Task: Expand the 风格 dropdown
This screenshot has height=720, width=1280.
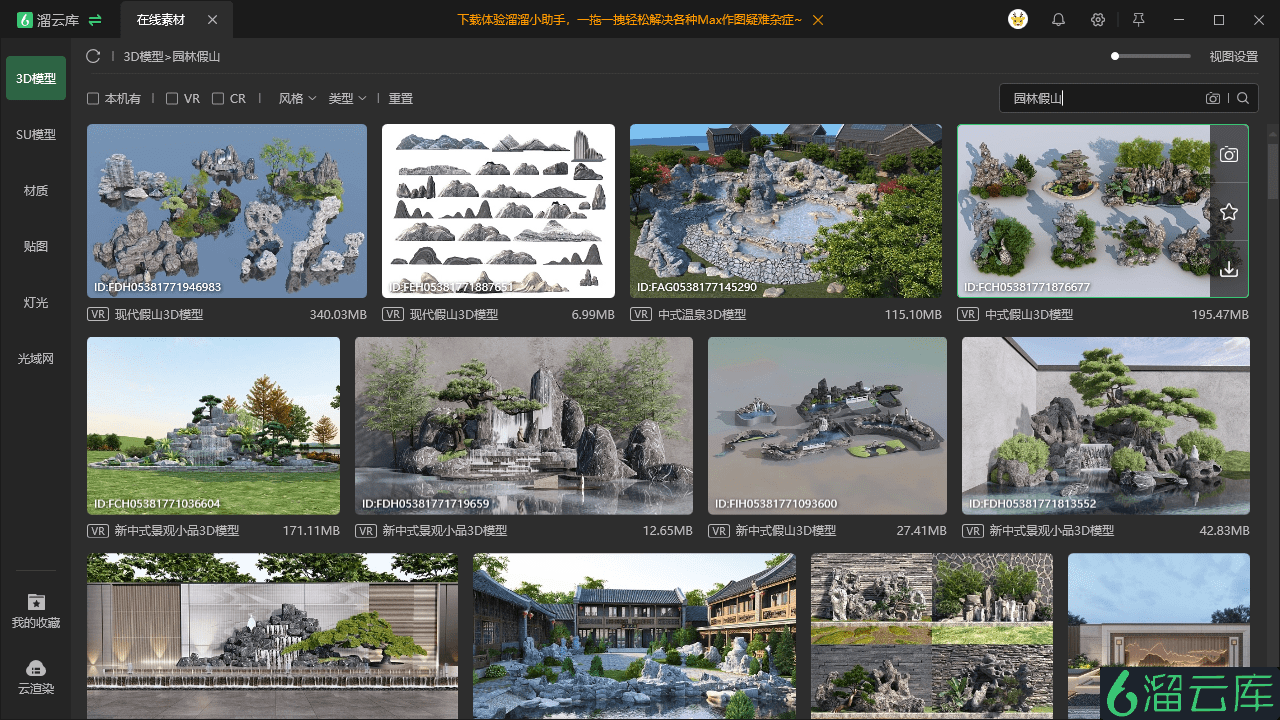Action: point(297,99)
